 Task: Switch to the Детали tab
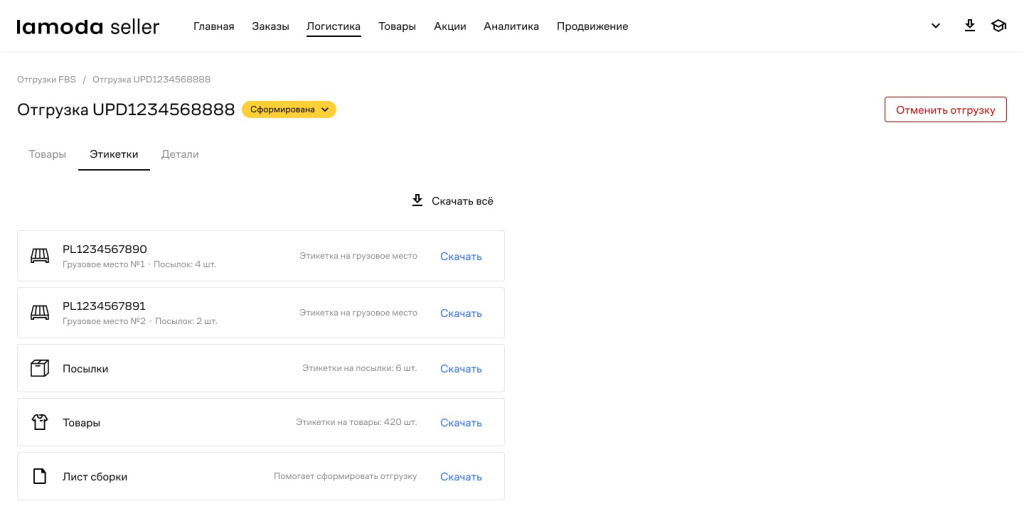coord(180,154)
